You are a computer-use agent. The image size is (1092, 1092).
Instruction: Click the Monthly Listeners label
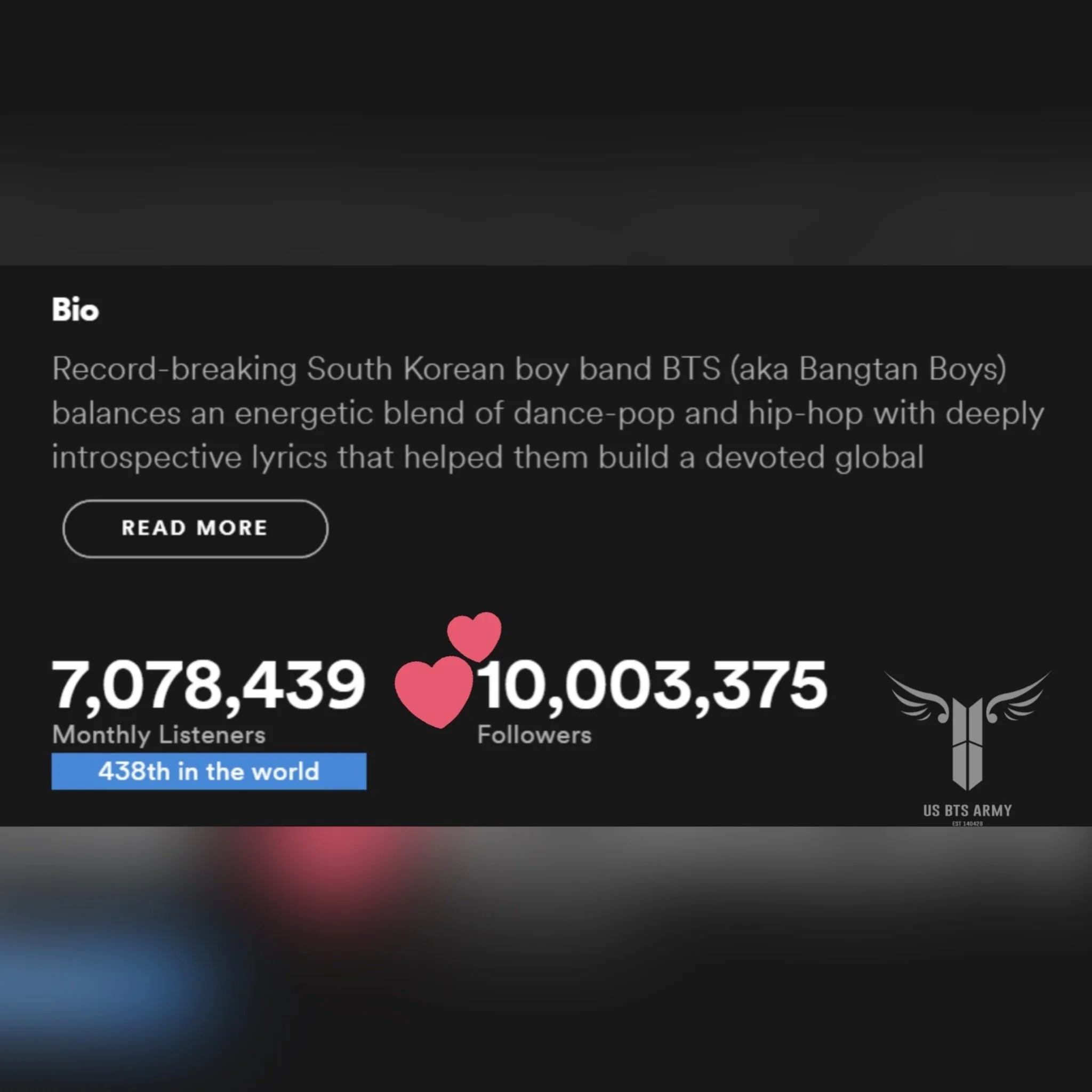(159, 735)
